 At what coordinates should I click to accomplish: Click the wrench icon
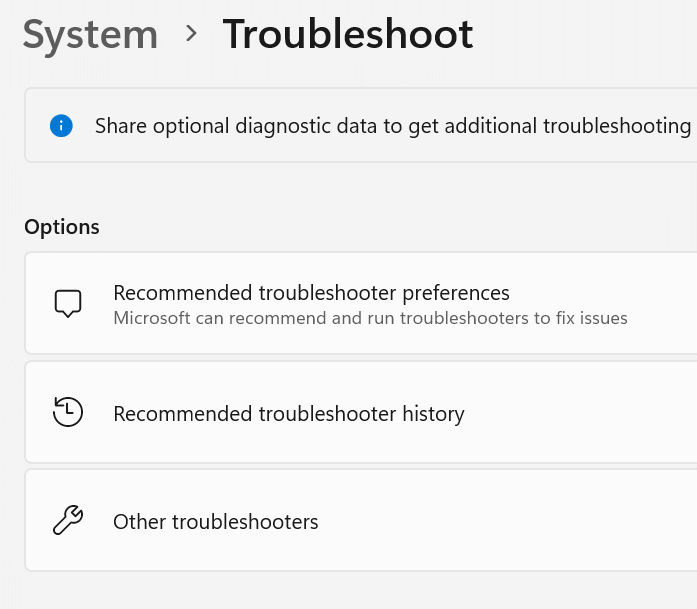67,521
